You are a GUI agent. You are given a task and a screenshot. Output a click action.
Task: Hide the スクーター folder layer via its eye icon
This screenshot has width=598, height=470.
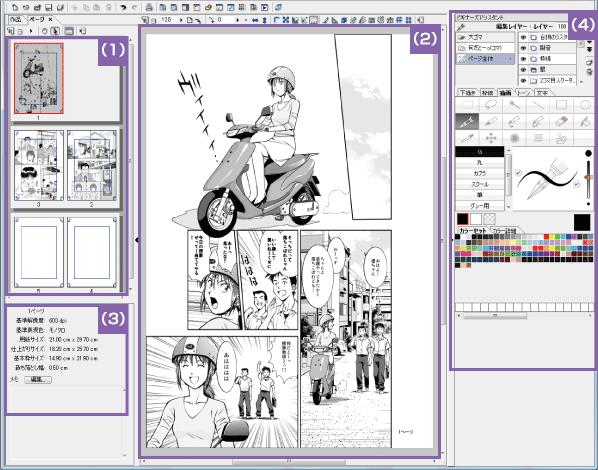(523, 81)
